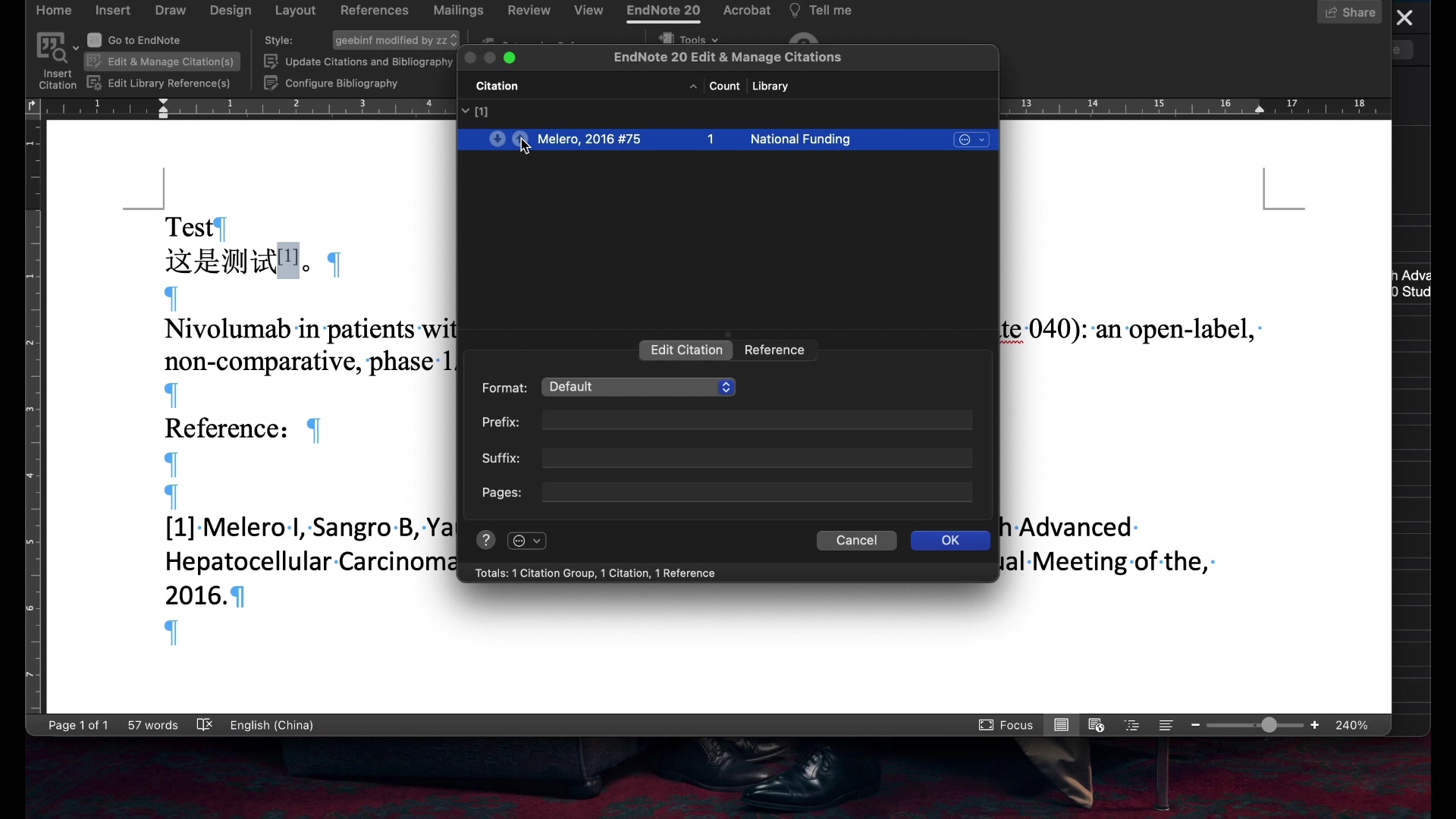This screenshot has width=1456, height=819.
Task: Open the Design ribbon tab
Action: tap(231, 11)
